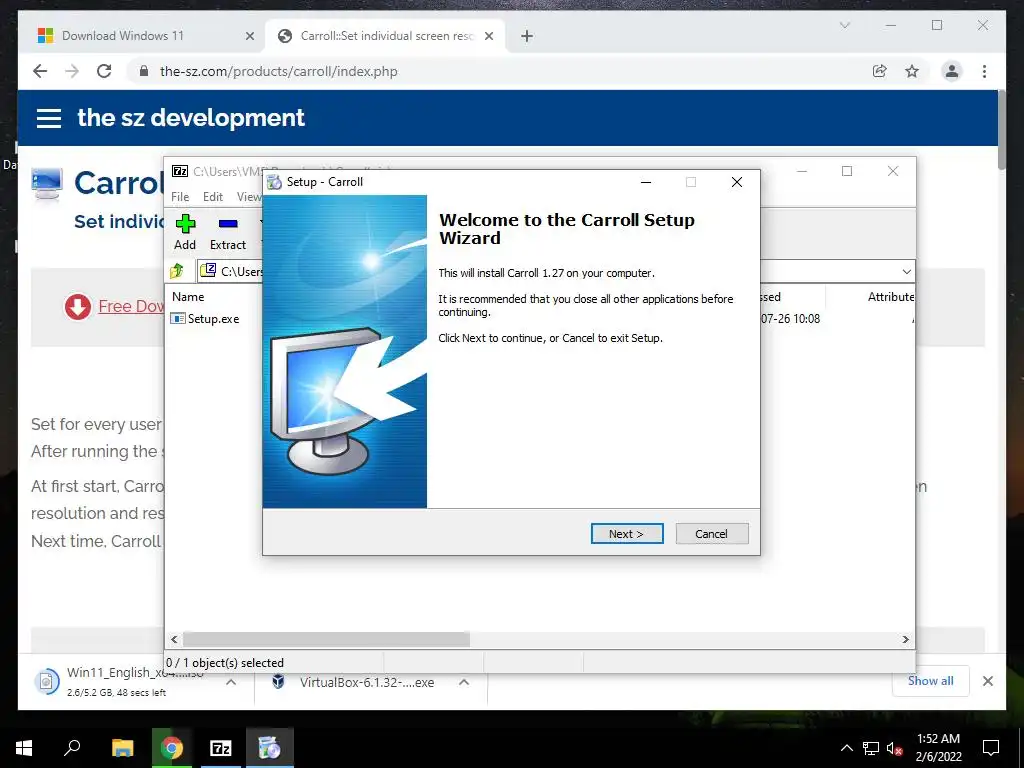Click the Carroll setup taskbar icon
Image resolution: width=1024 pixels, height=768 pixels.
tap(270, 748)
